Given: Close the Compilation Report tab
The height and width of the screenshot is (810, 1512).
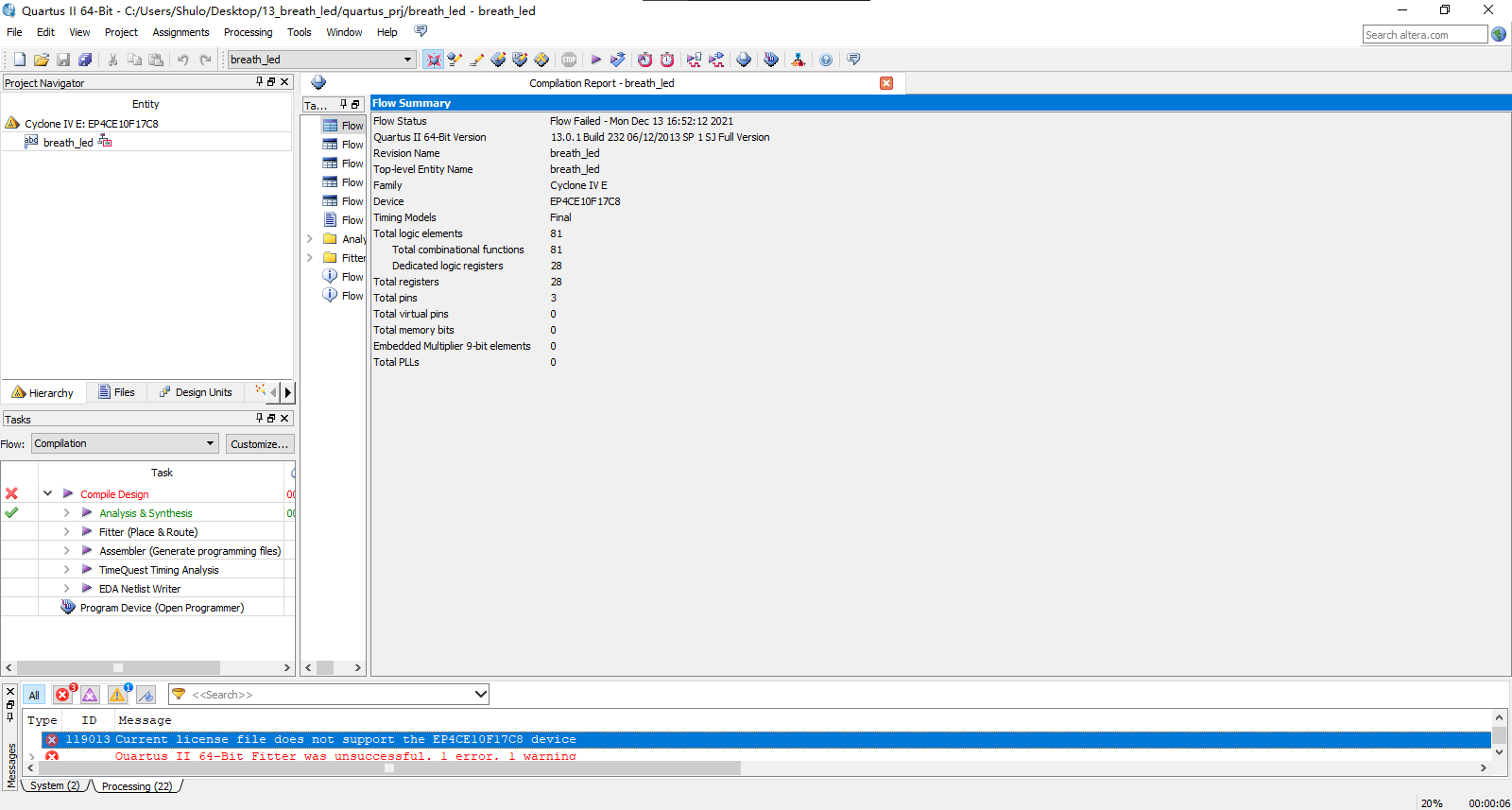Looking at the screenshot, I should (x=886, y=83).
